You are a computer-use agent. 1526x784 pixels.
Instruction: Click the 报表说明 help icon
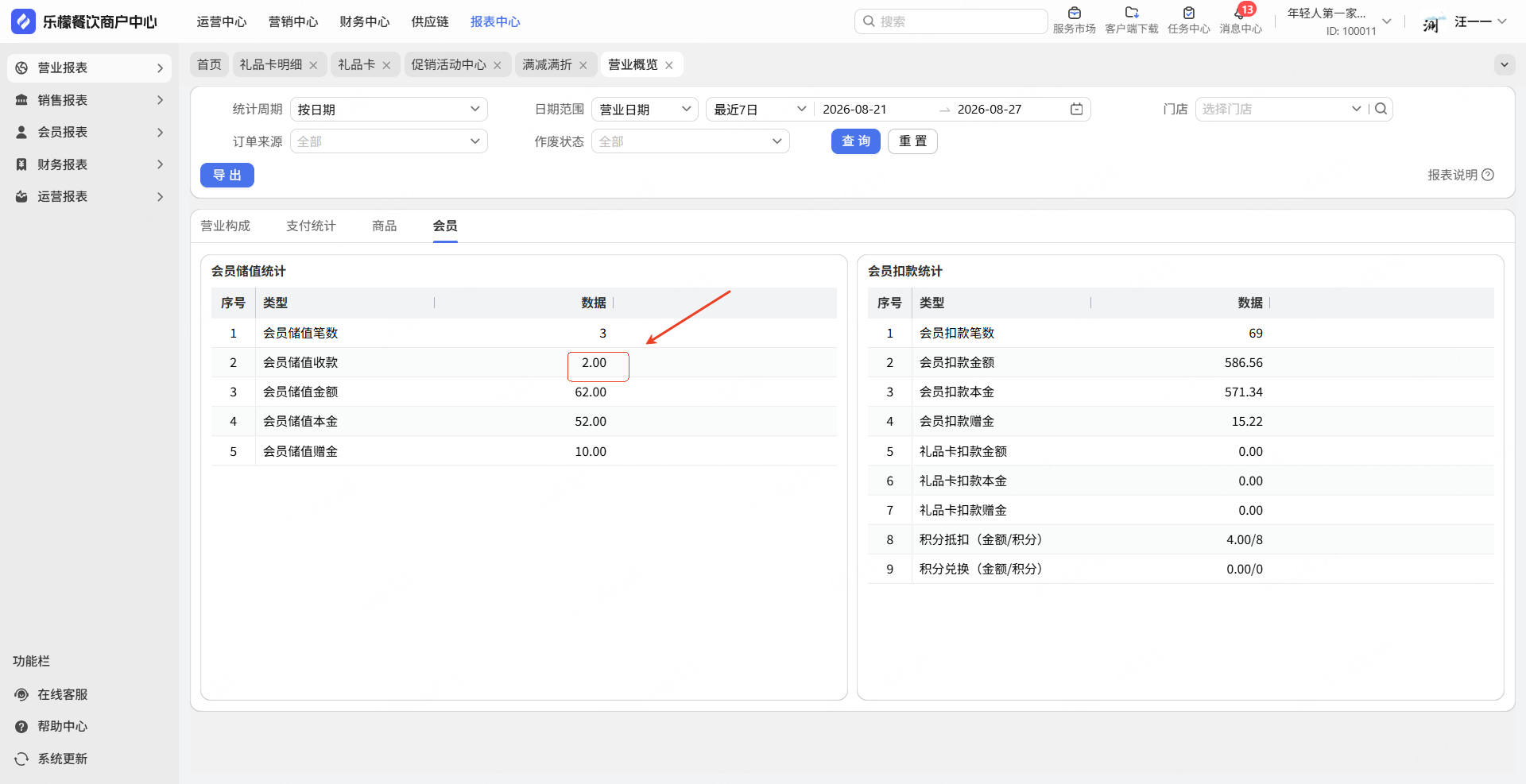[x=1488, y=175]
